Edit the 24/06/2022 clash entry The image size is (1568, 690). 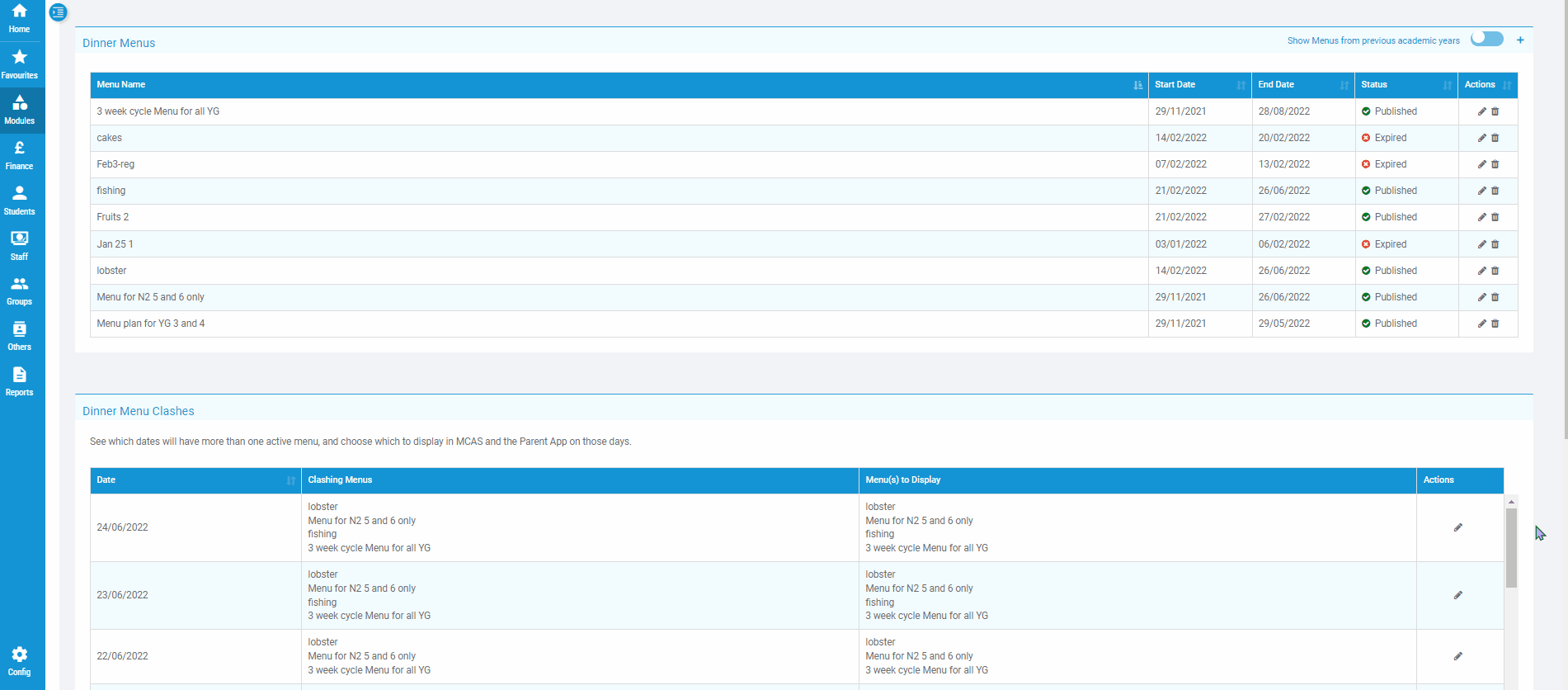pos(1457,527)
